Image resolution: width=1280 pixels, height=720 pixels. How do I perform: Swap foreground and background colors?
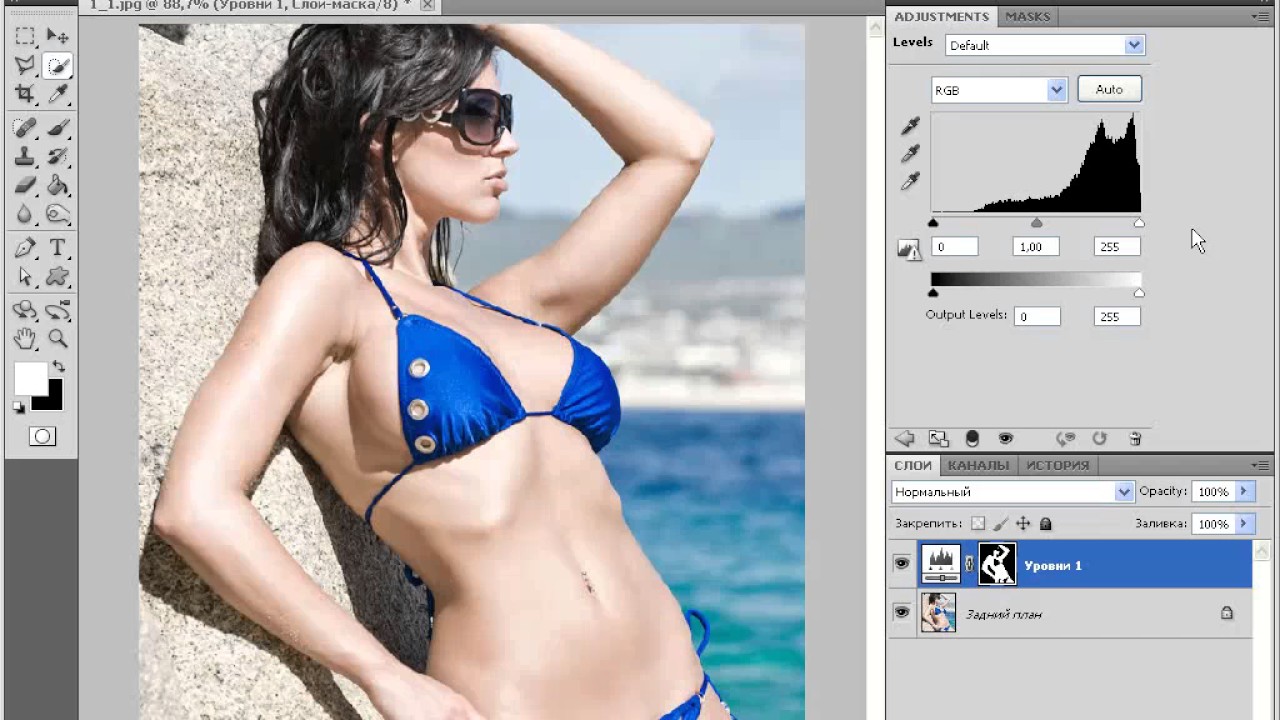coord(58,367)
